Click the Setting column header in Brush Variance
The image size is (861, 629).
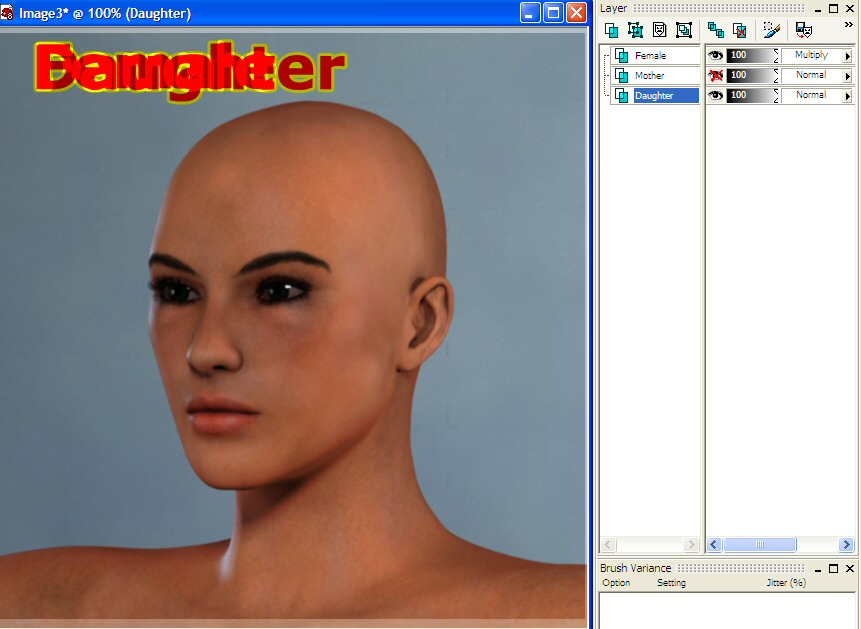[x=672, y=583]
